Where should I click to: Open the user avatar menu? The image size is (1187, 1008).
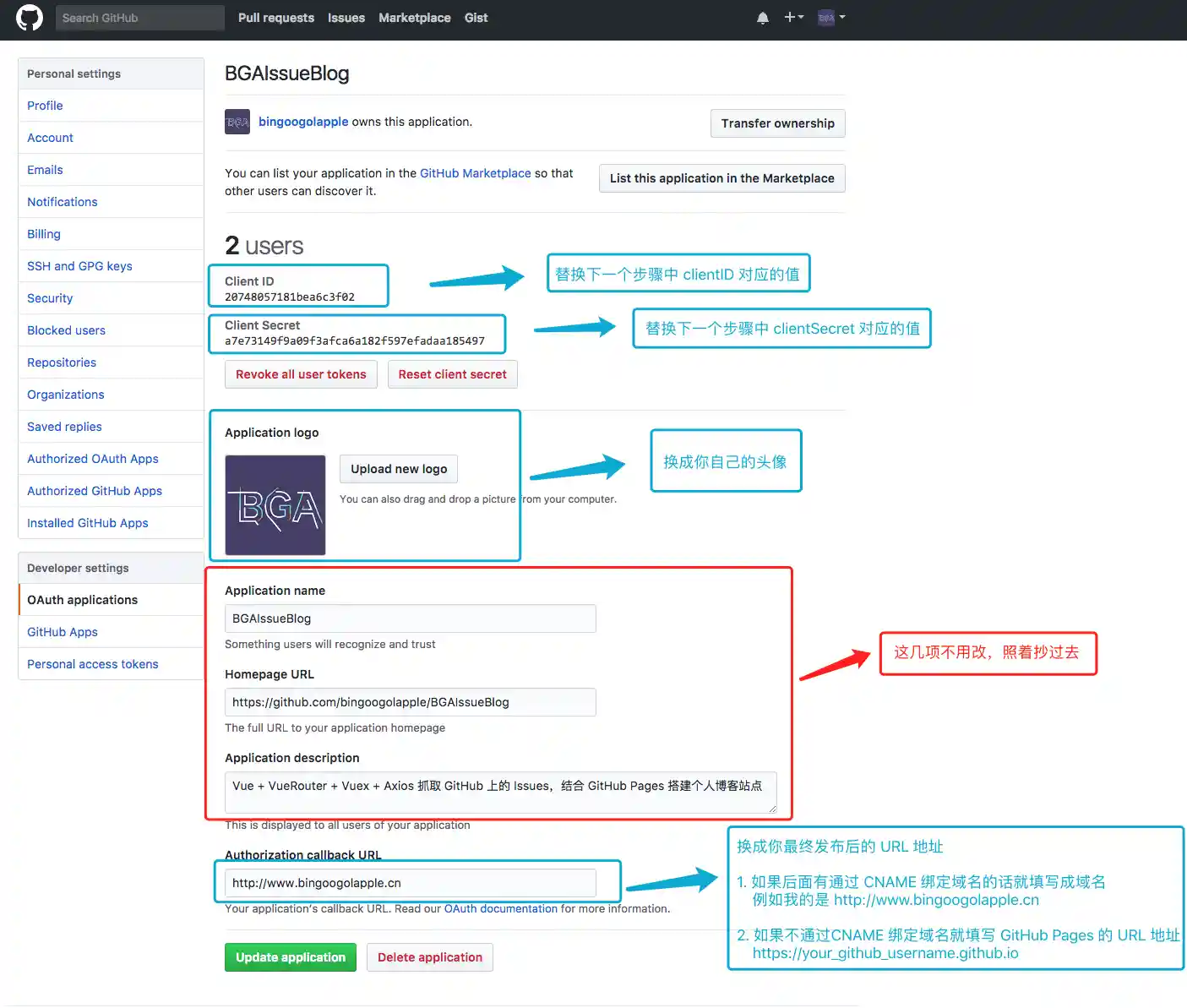click(x=831, y=18)
